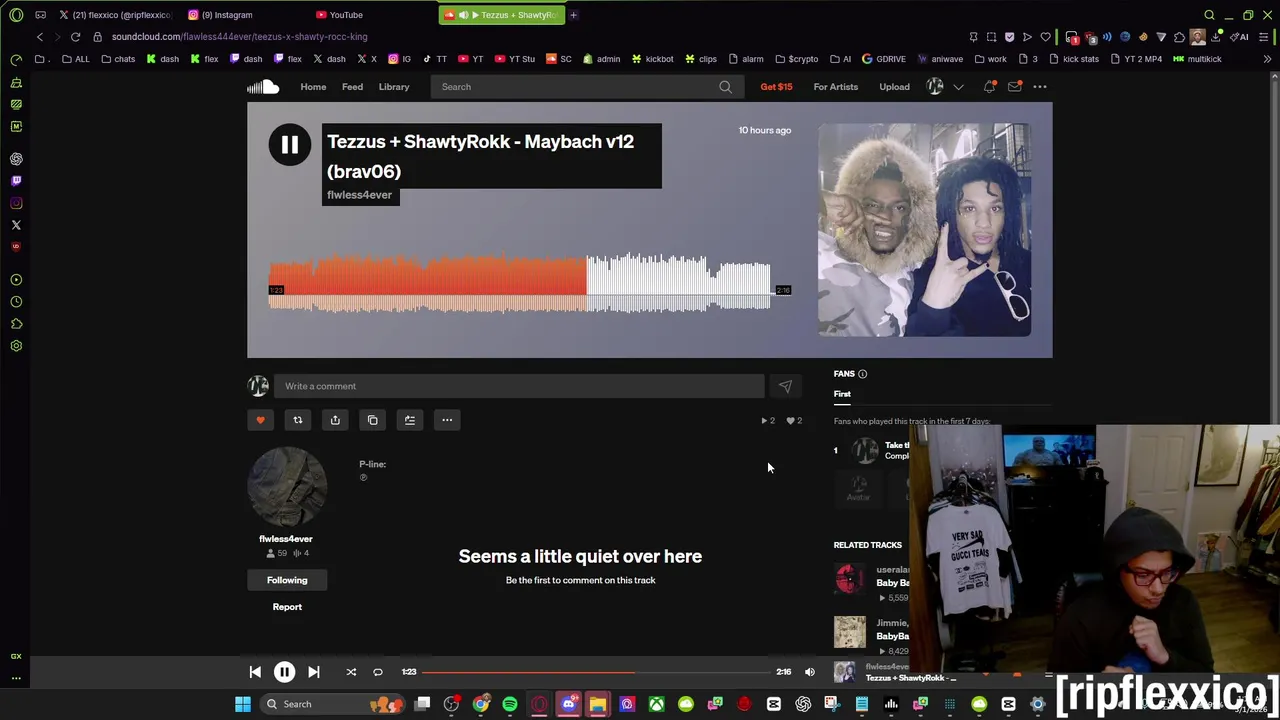Show the Fans info tooltip icon
This screenshot has height=720, width=1280.
click(x=862, y=374)
